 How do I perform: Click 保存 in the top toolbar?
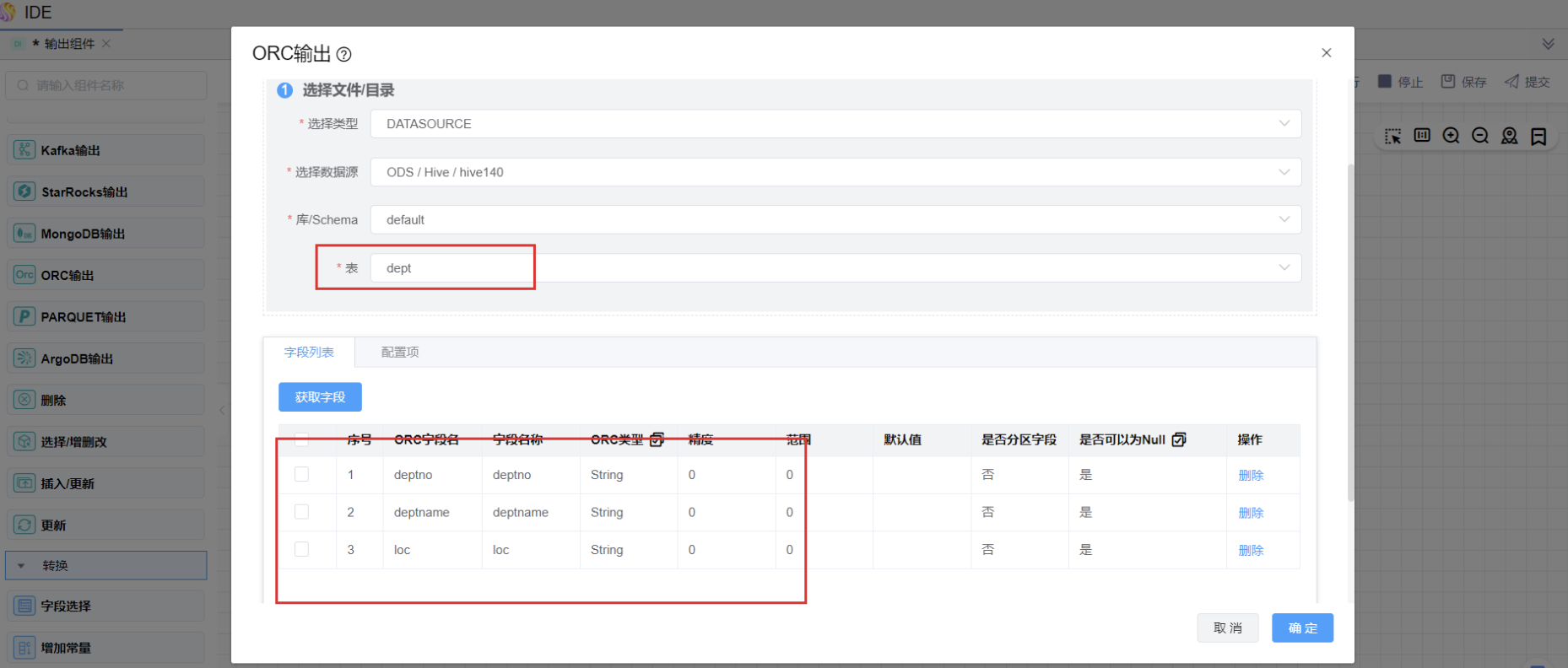(x=1464, y=82)
